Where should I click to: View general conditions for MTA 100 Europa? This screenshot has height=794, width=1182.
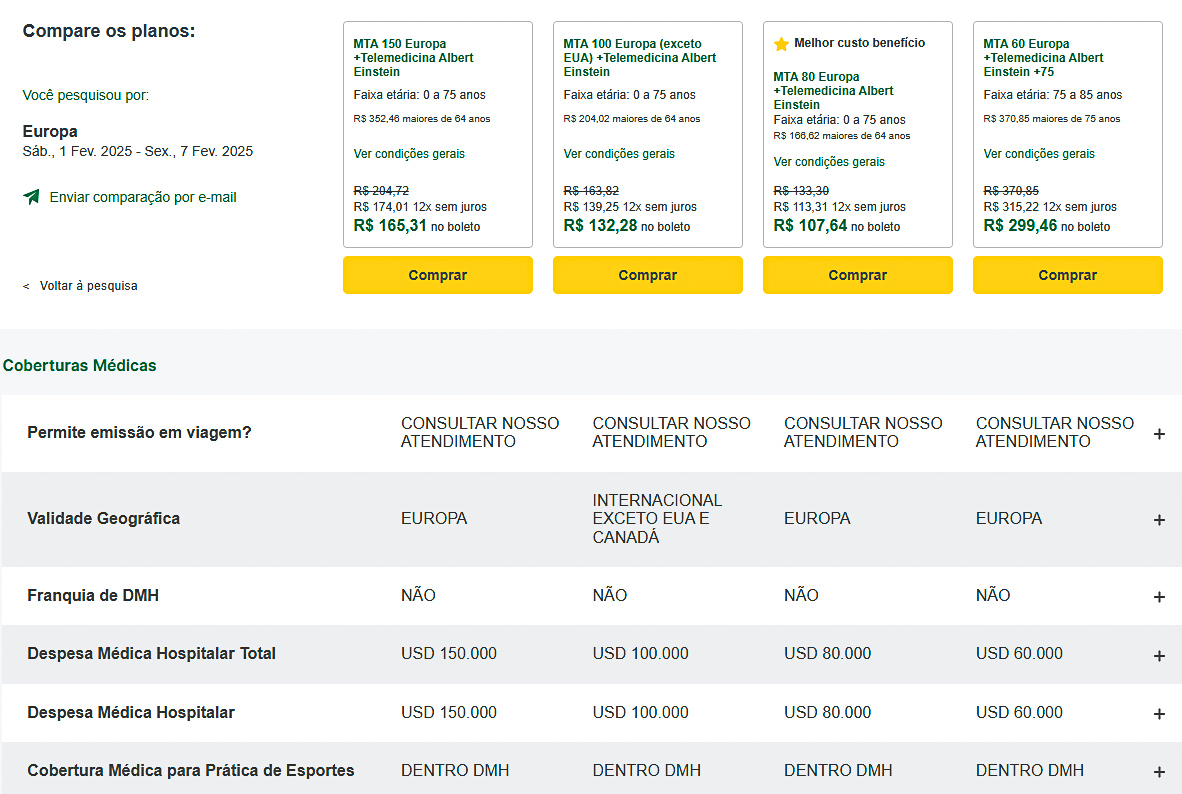click(619, 154)
